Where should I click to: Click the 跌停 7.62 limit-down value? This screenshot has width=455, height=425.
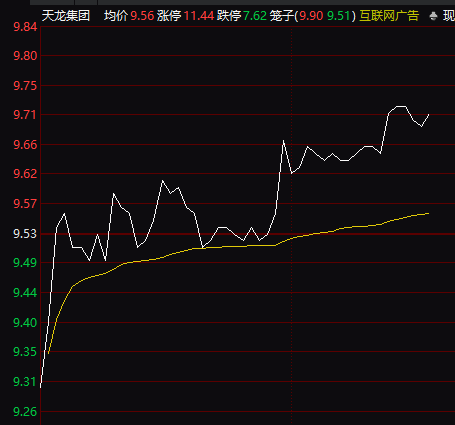(242, 16)
